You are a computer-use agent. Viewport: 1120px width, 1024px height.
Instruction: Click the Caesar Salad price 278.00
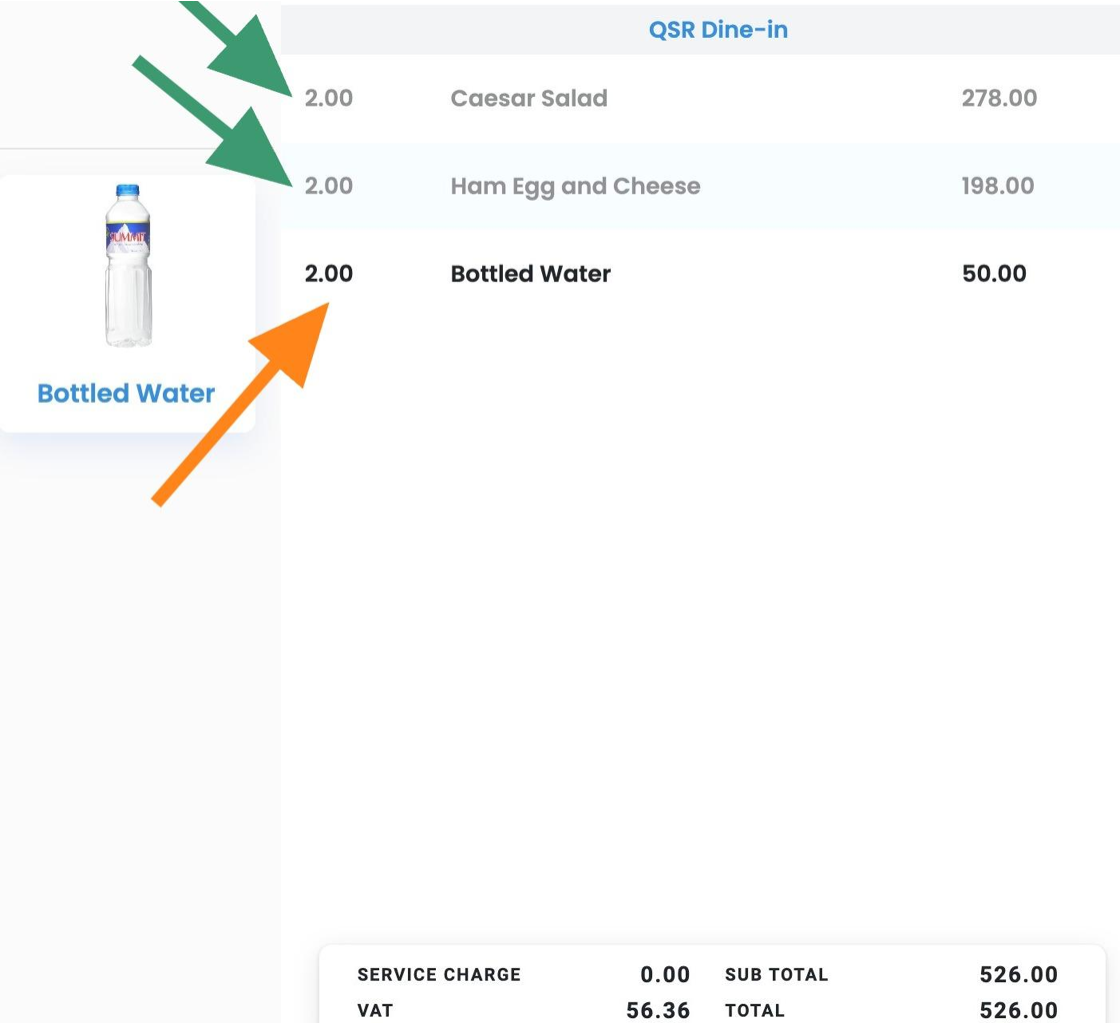pyautogui.click(x=999, y=98)
